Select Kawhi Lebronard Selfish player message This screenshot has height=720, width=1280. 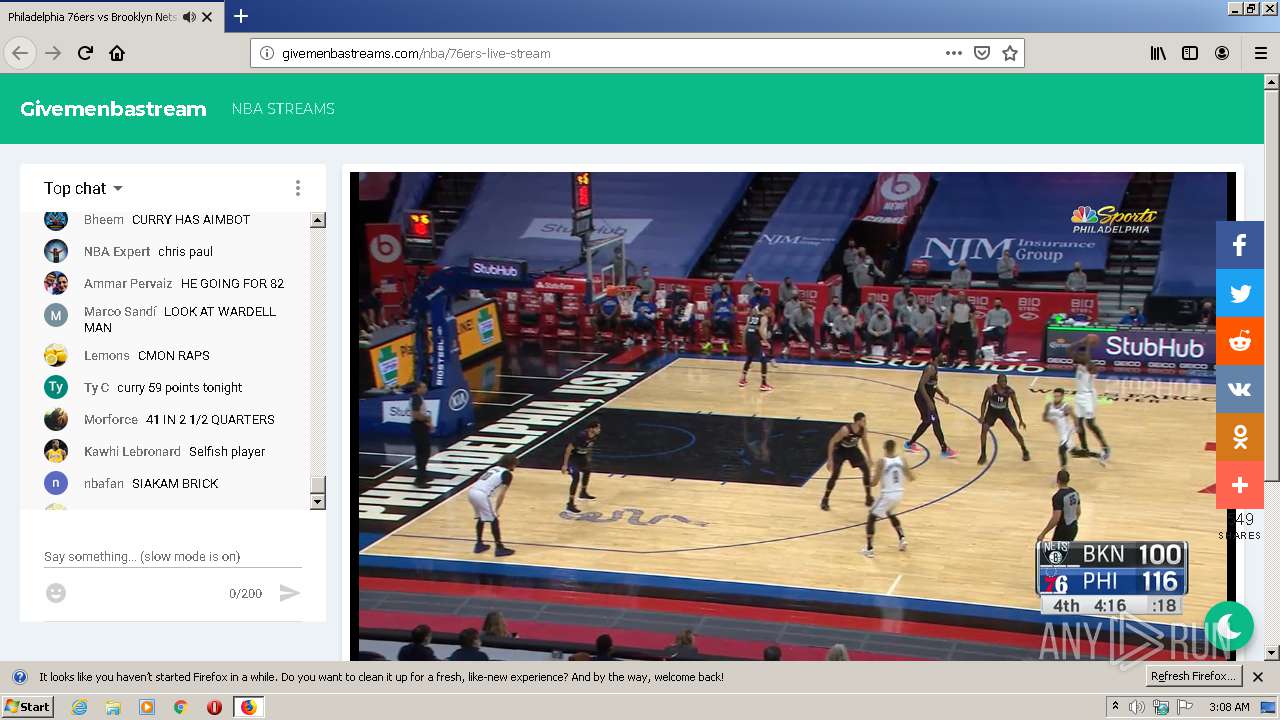[227, 451]
